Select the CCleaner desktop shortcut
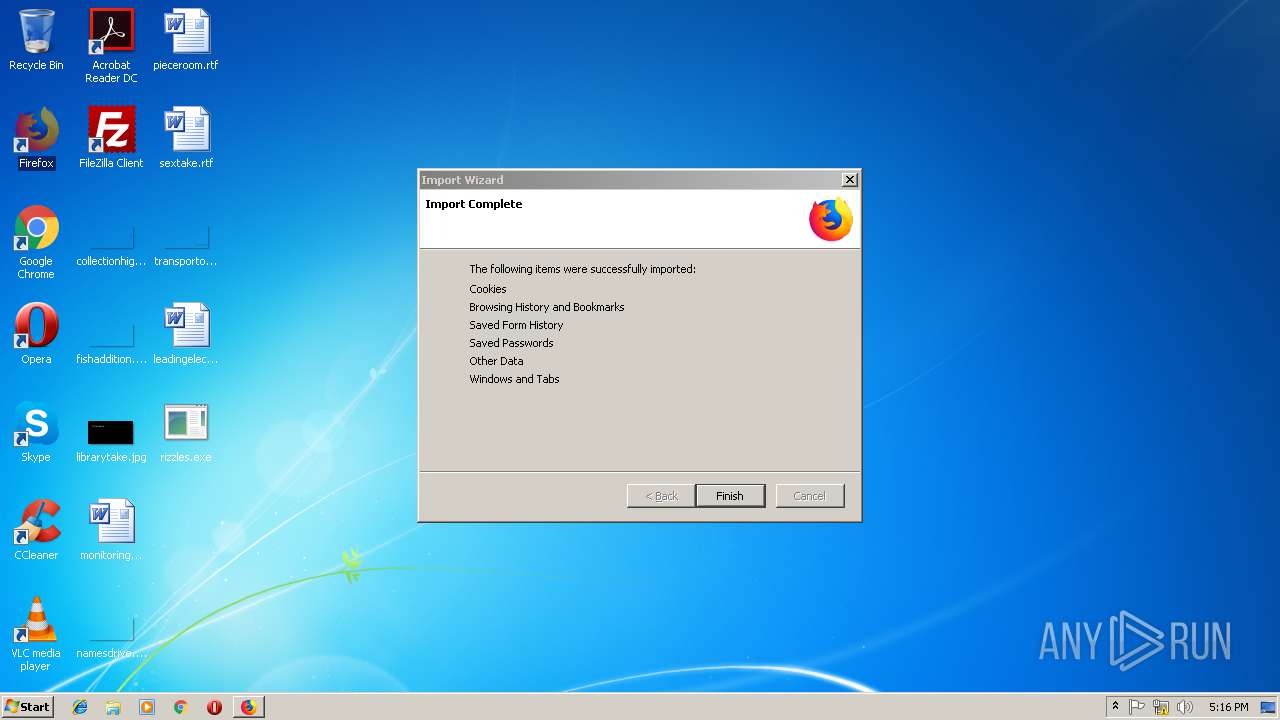Viewport: 1280px width, 720px height. click(36, 531)
